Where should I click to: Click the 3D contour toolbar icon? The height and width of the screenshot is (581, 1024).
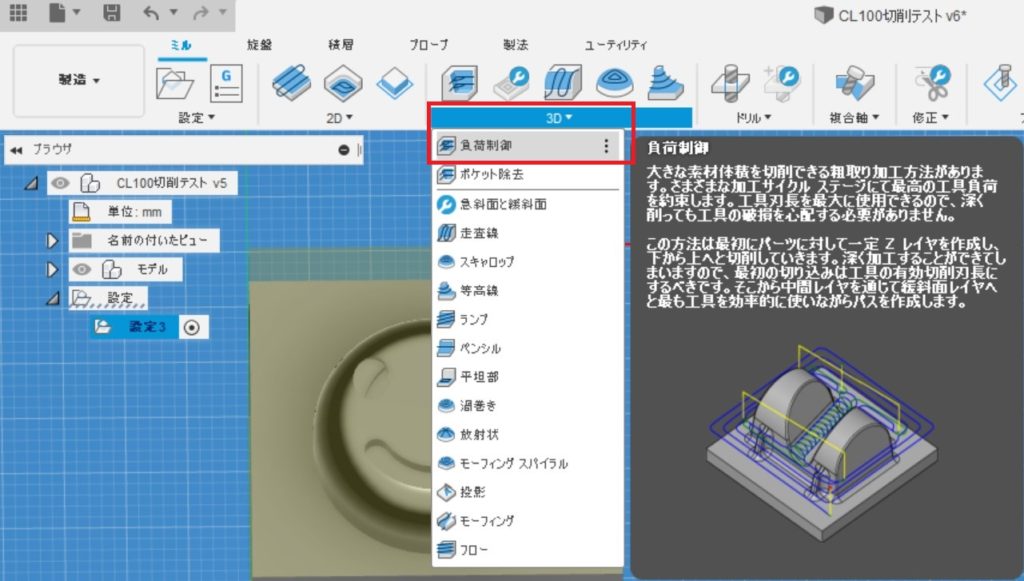coord(665,82)
